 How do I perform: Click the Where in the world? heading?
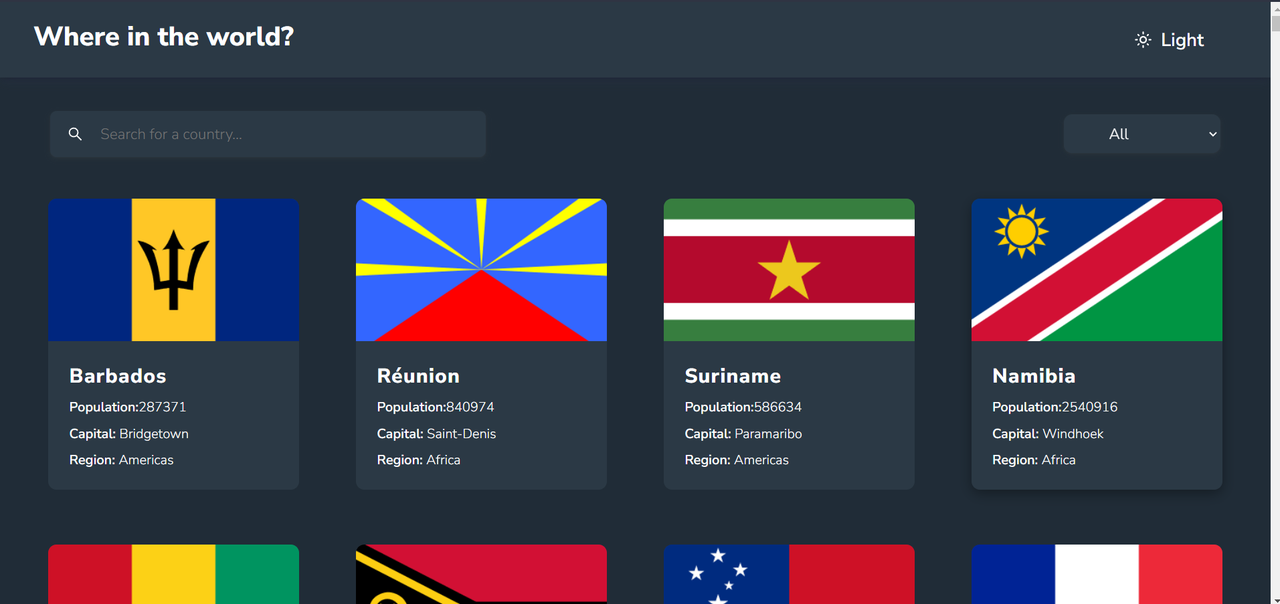[x=164, y=37]
